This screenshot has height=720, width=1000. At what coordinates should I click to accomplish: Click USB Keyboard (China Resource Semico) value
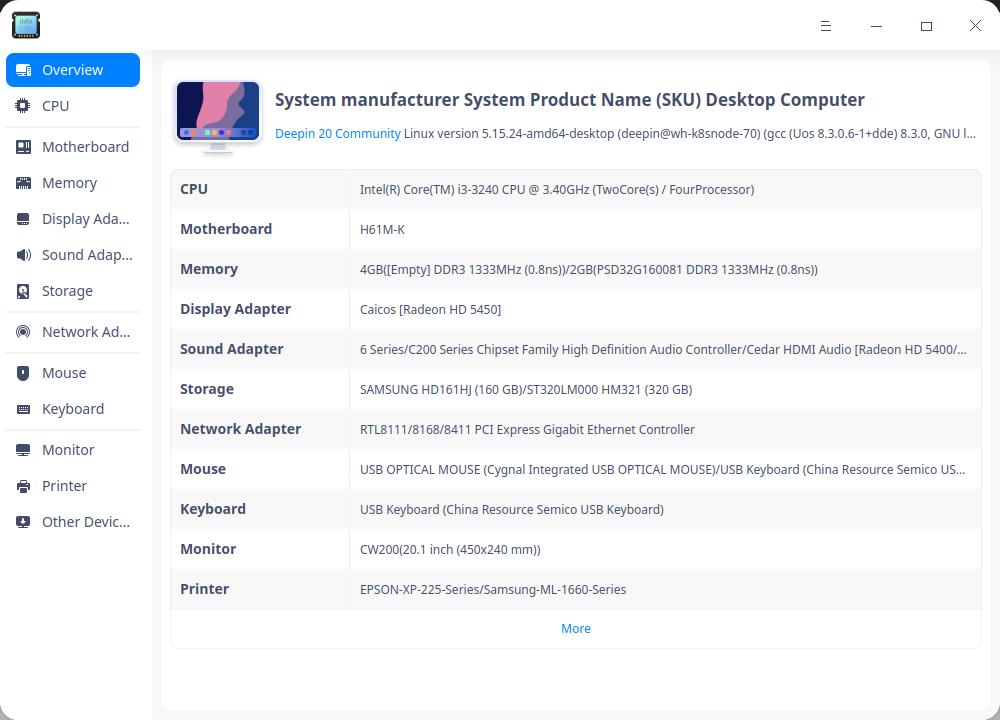pyautogui.click(x=511, y=510)
